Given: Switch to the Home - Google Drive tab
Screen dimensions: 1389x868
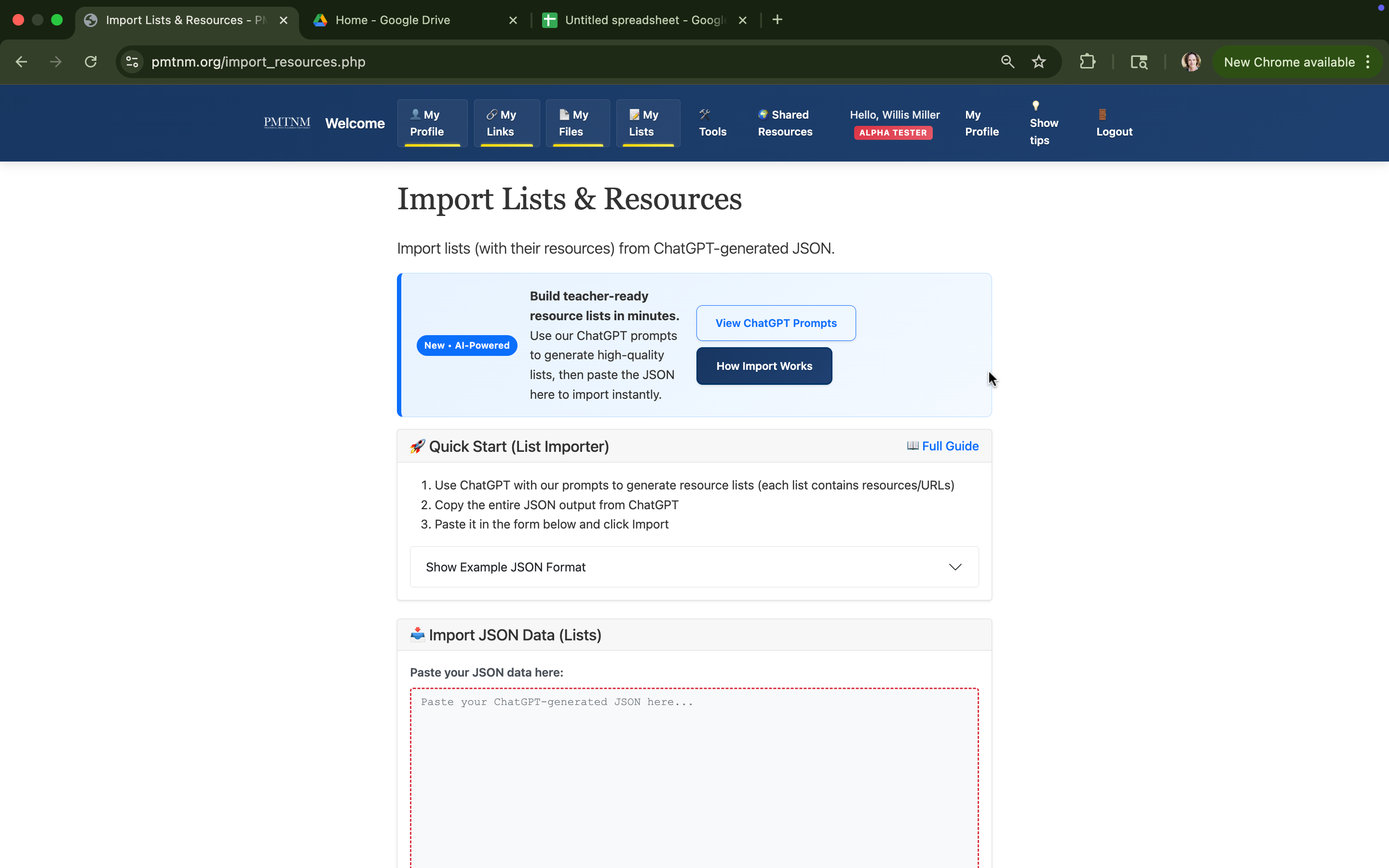Looking at the screenshot, I should [x=393, y=20].
